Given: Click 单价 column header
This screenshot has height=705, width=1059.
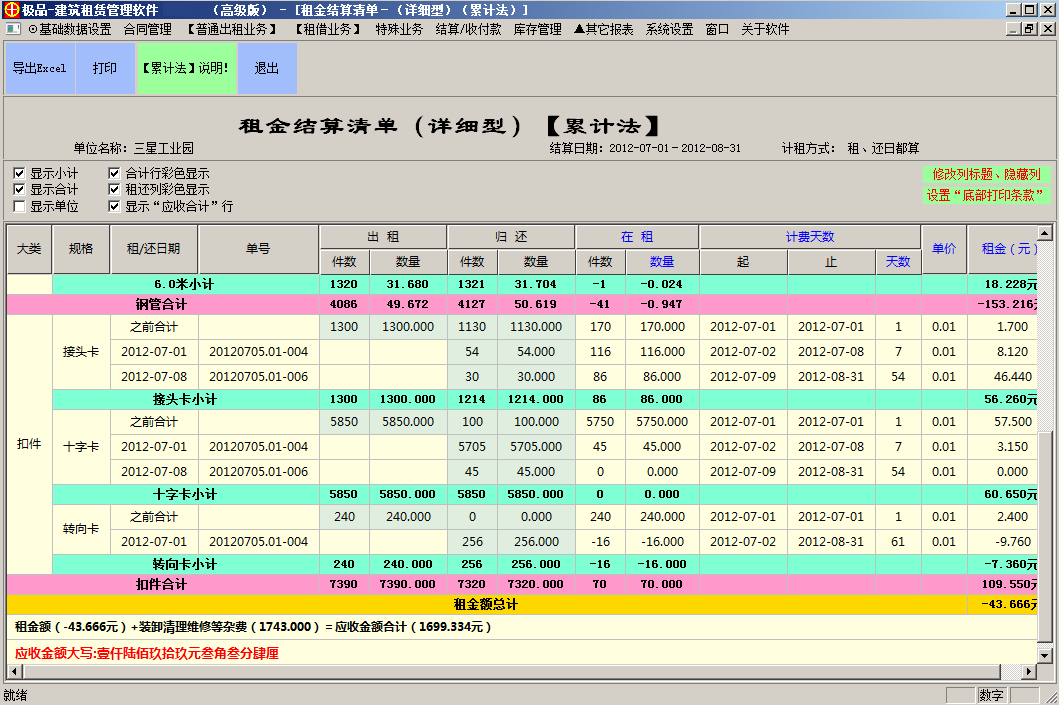Looking at the screenshot, I should coord(944,249).
